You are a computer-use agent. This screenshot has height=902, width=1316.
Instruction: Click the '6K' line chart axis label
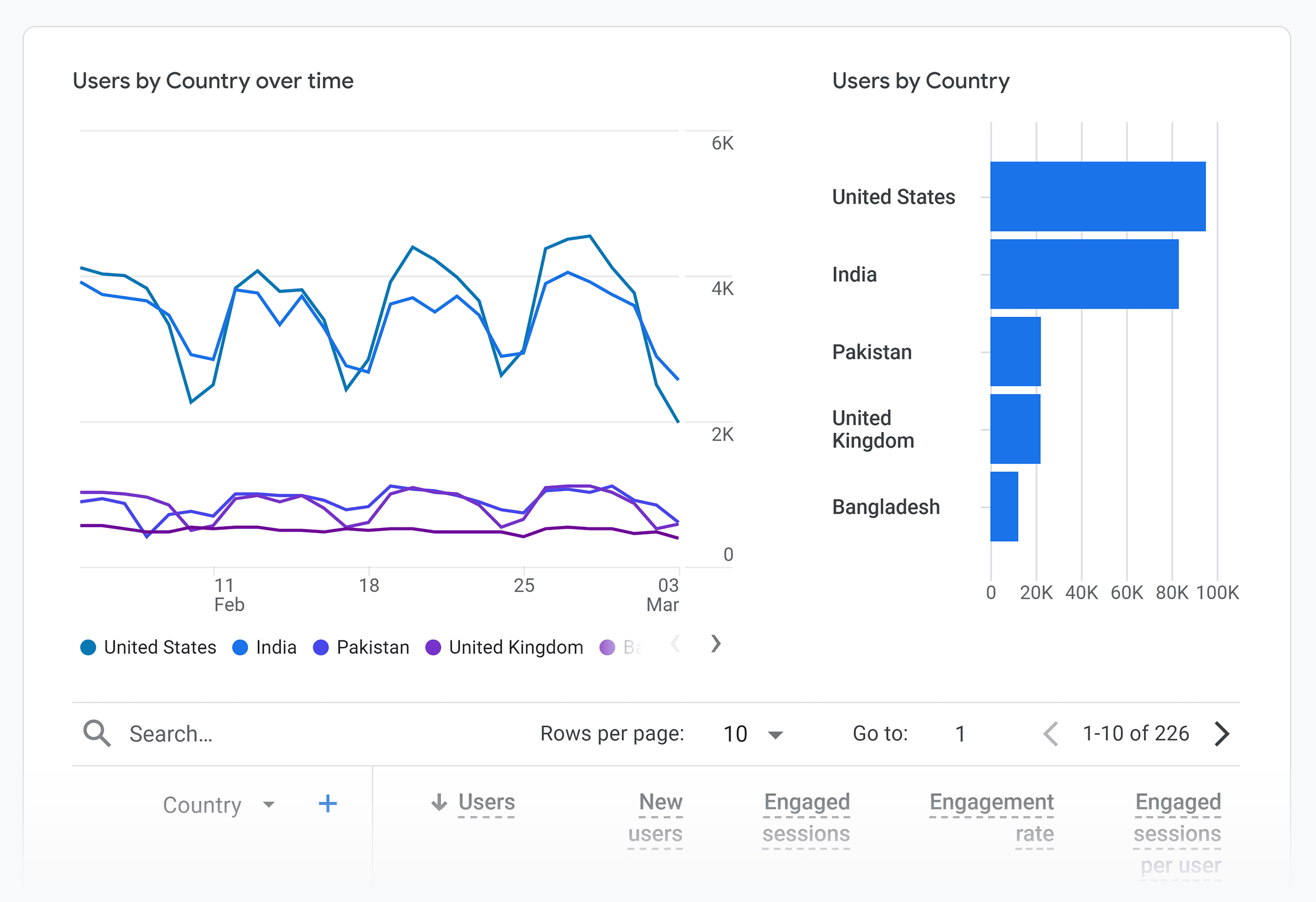coord(723,143)
